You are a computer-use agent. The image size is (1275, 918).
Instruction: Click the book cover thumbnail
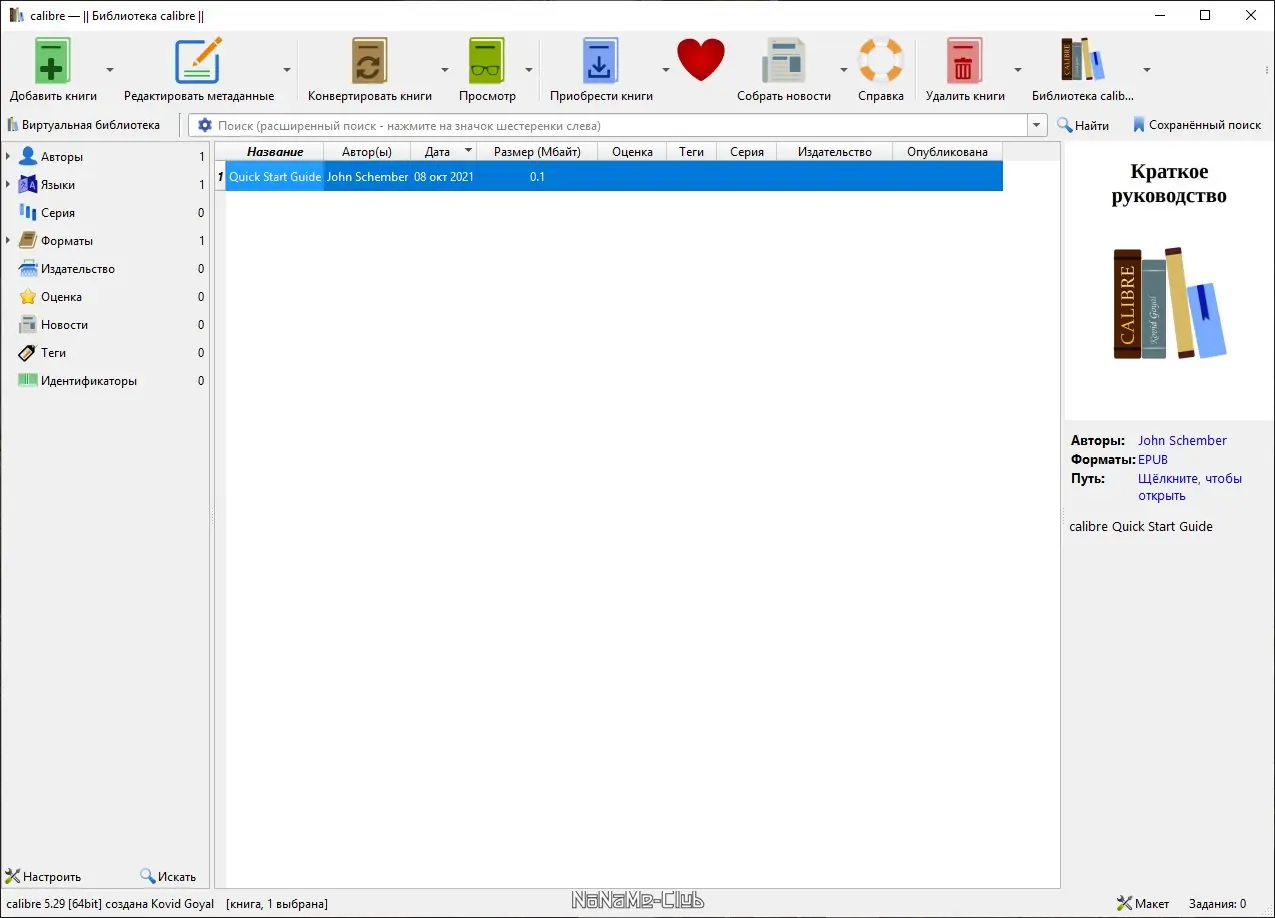click(1169, 282)
